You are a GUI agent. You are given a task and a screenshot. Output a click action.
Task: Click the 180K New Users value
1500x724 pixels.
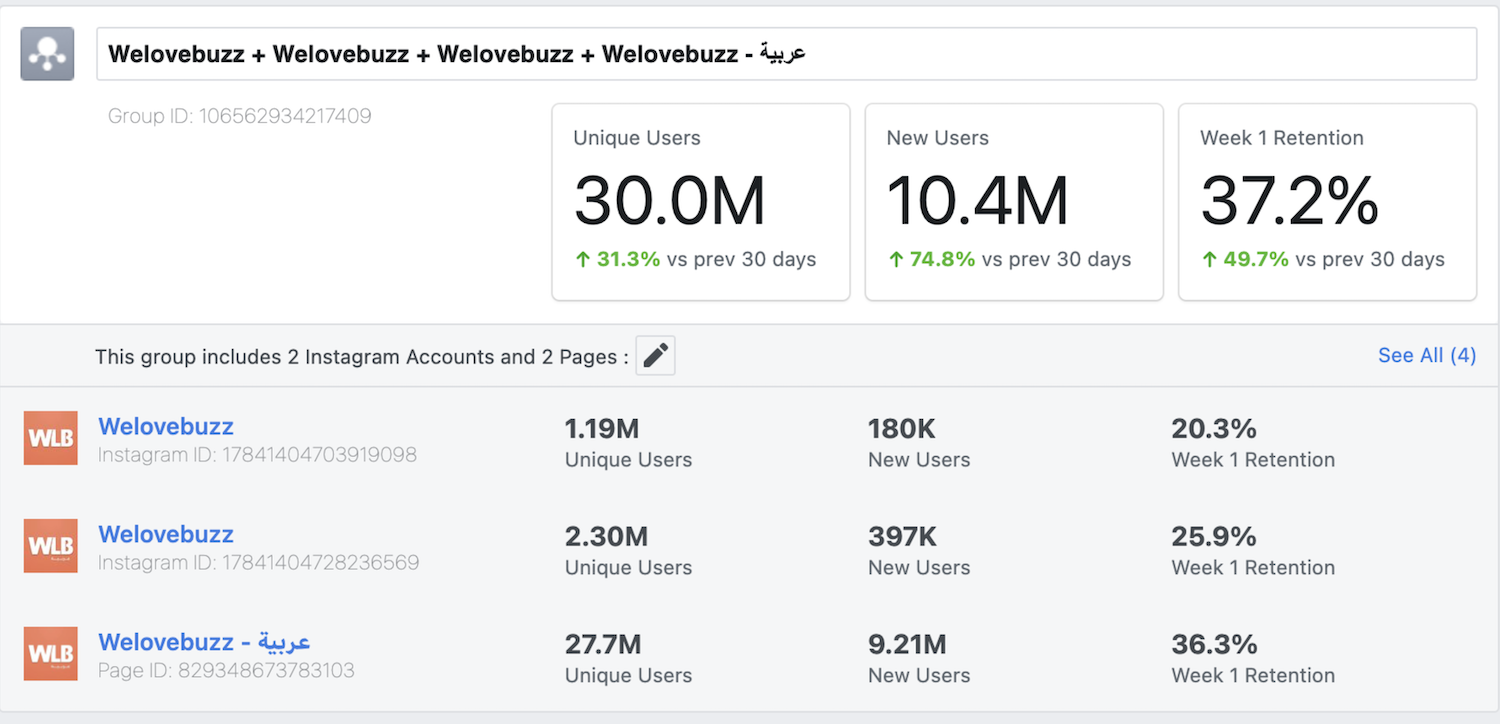coord(902,429)
